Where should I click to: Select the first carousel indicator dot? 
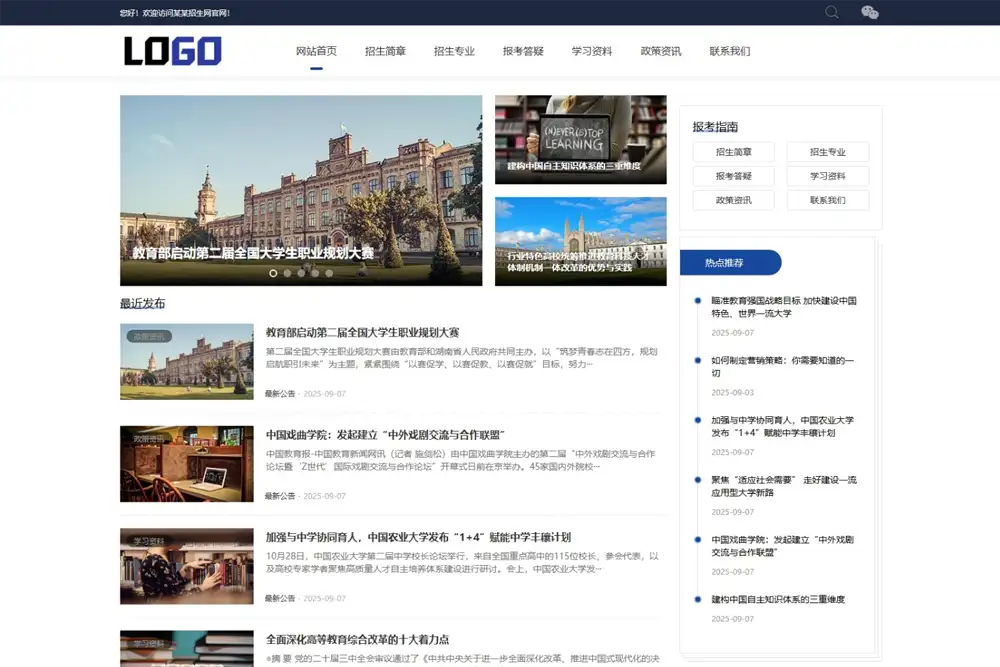pos(273,273)
